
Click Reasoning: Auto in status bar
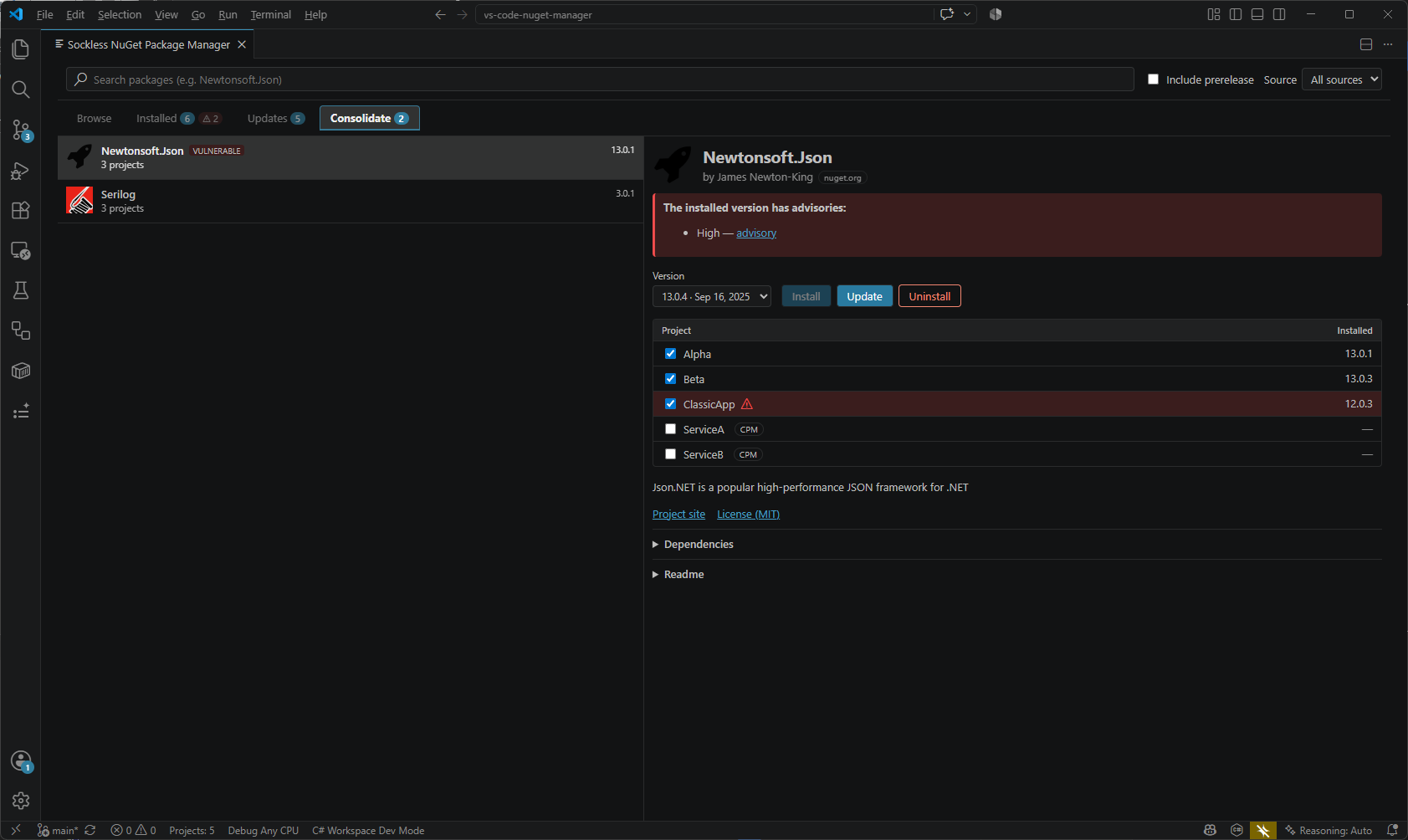tap(1328, 831)
